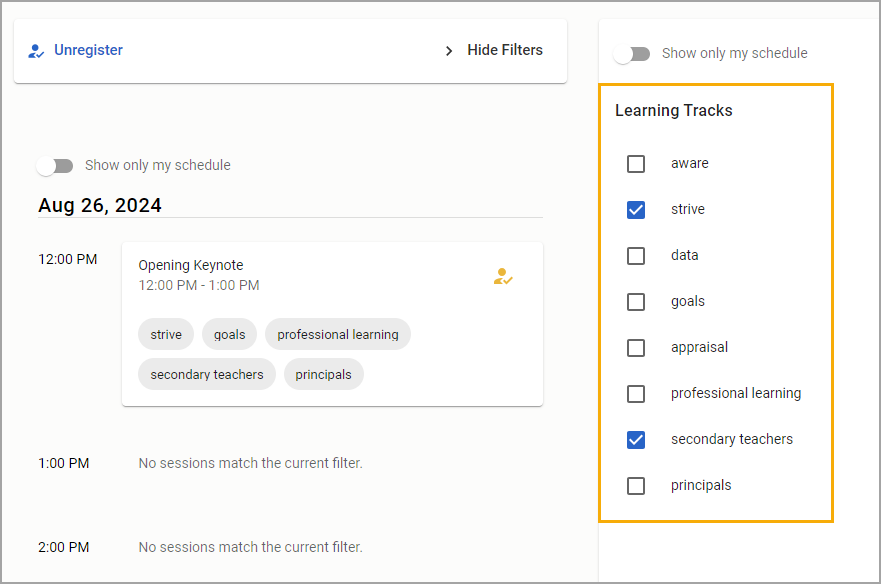Enable Show only my schedule above Aug 26

(x=55, y=166)
